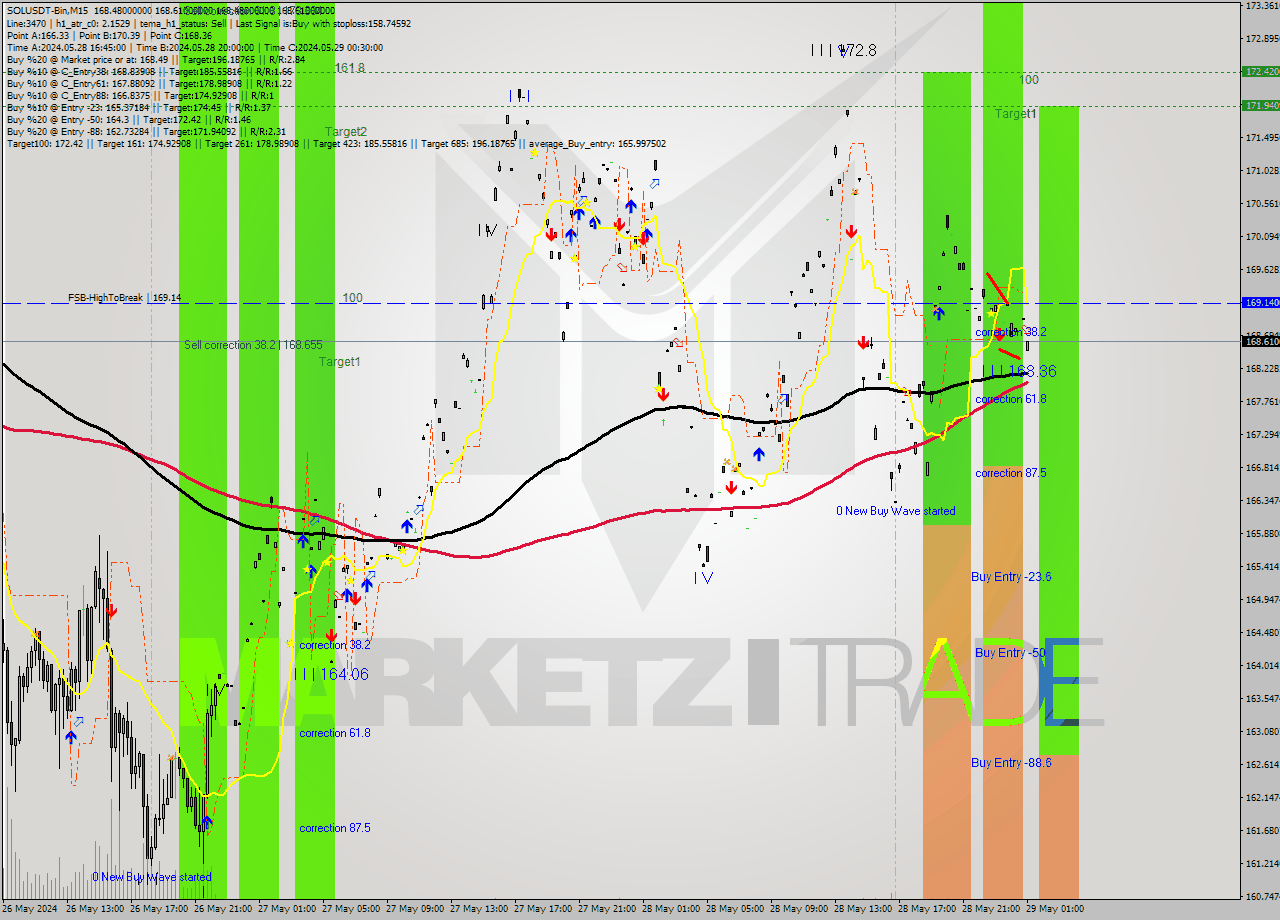Click the '27 May 21:00' time axis label
The image size is (1280, 920).
[606, 909]
